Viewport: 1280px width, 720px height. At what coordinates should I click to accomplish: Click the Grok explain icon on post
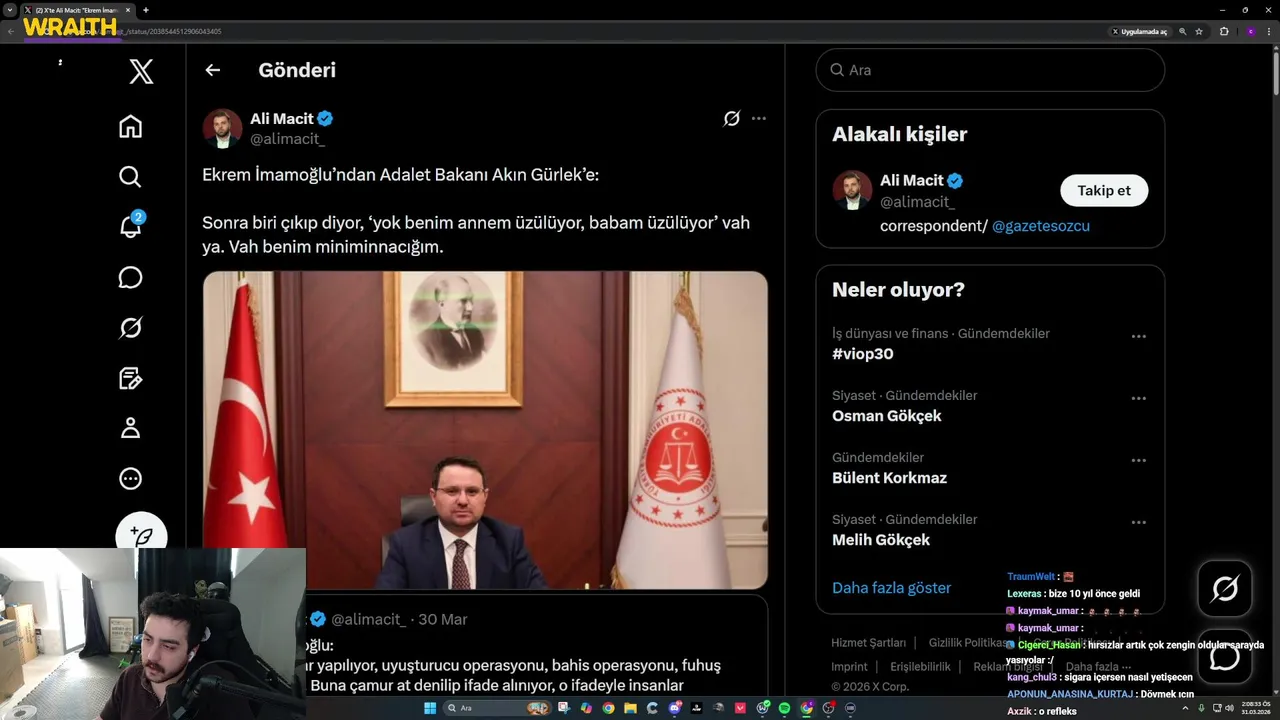(x=732, y=119)
